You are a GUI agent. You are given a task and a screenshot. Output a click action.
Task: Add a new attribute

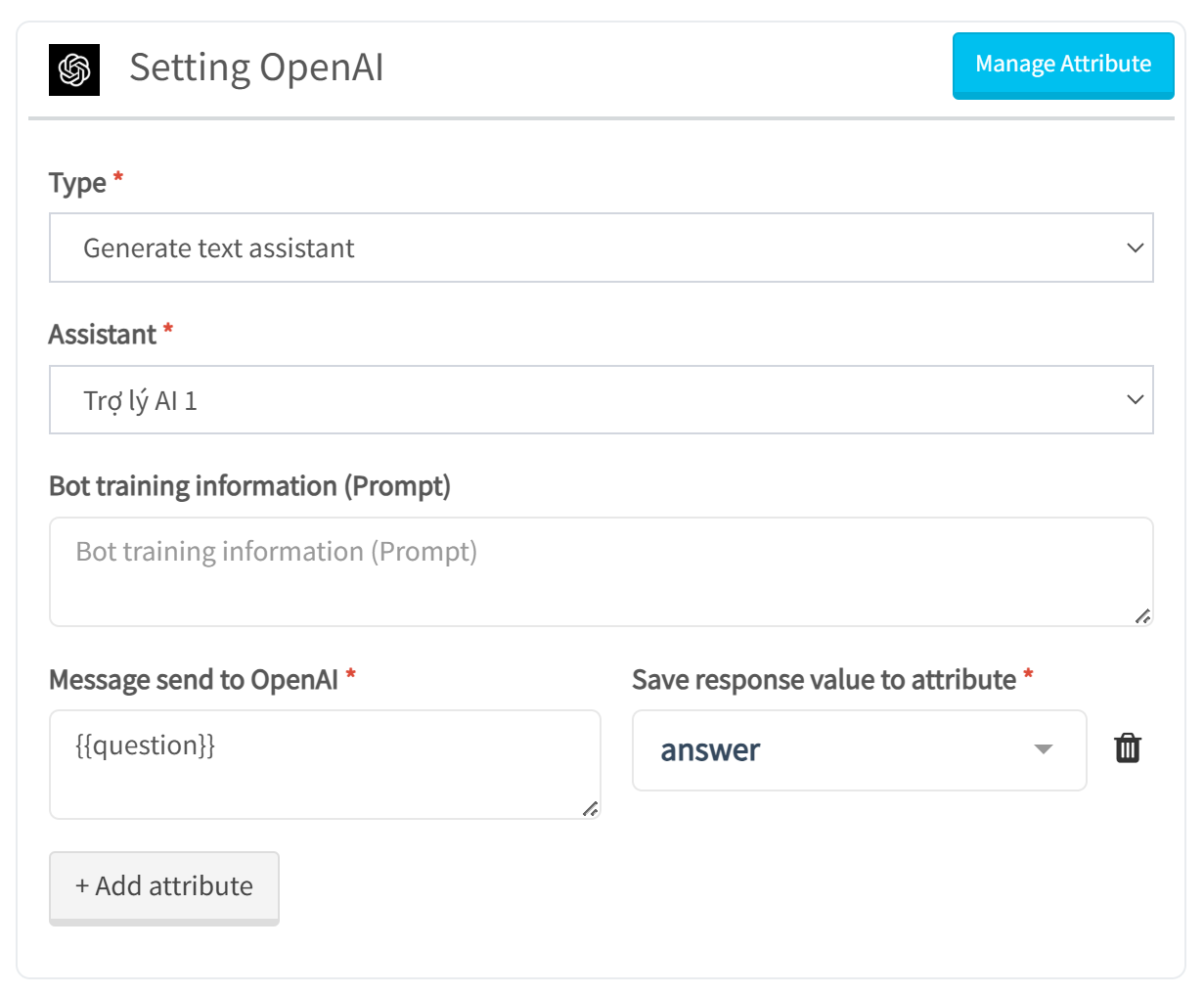click(164, 887)
